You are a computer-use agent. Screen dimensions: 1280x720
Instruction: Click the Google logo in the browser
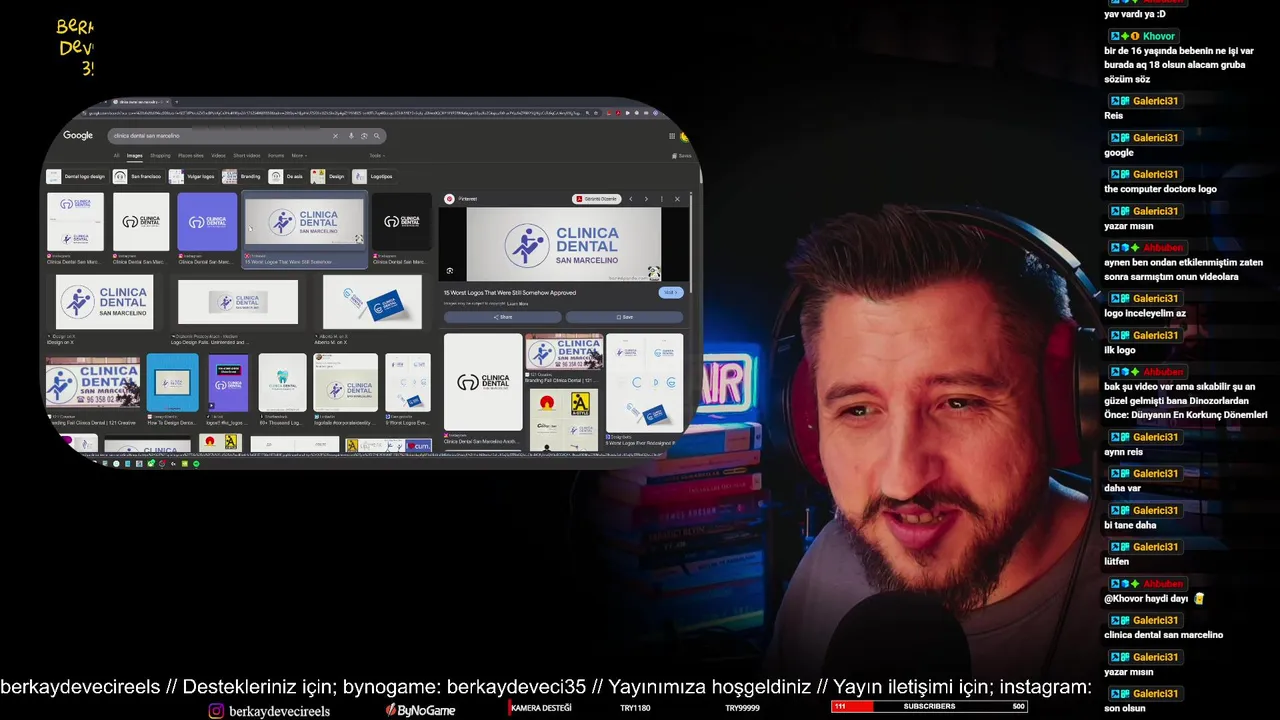tap(78, 135)
